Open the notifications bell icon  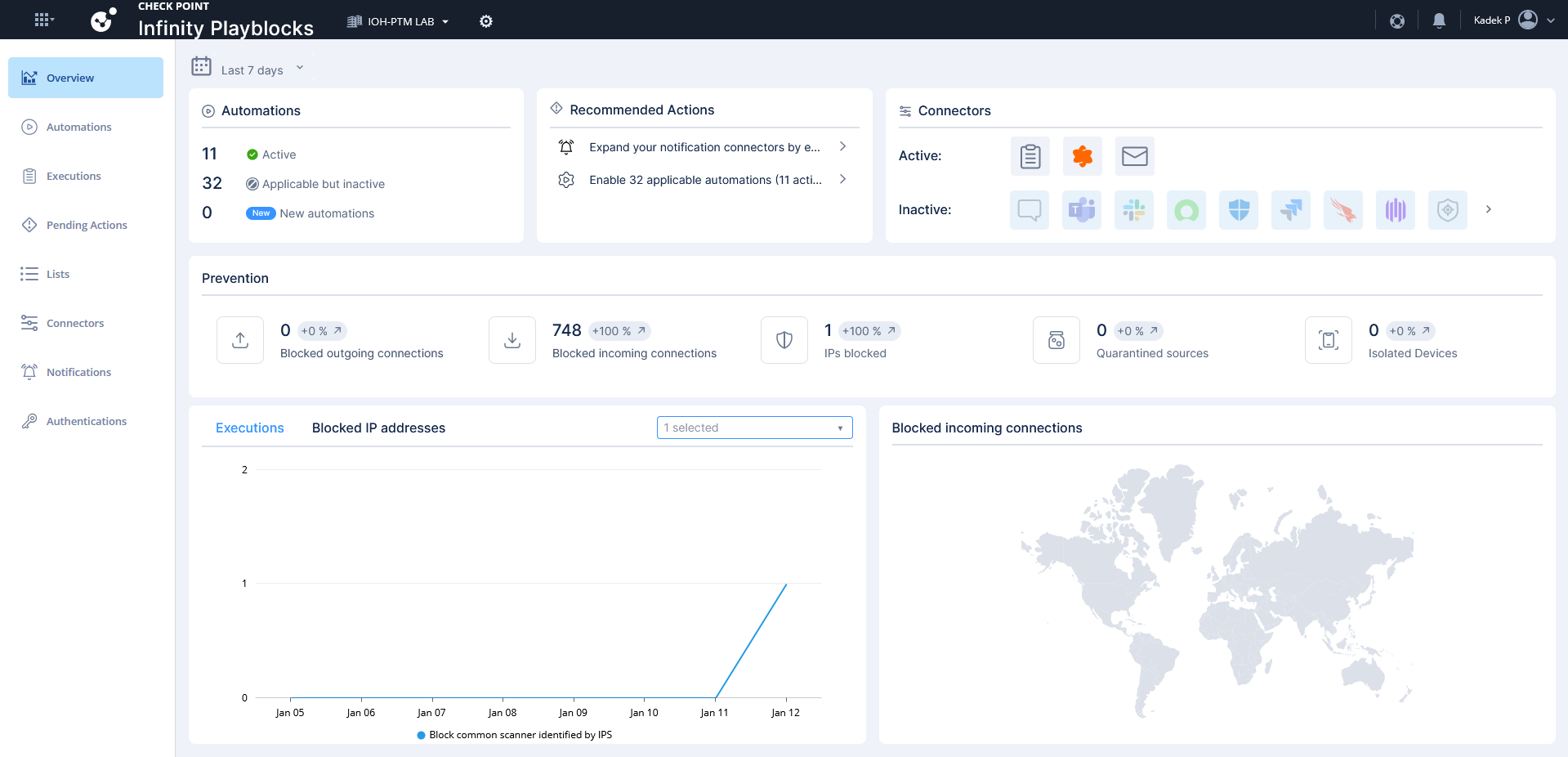click(x=1439, y=20)
